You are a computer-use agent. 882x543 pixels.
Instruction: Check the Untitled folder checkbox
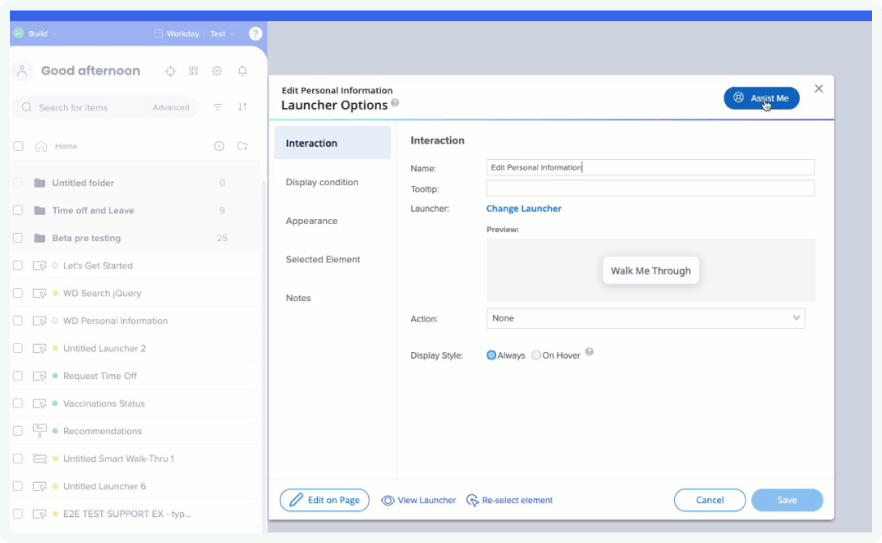coord(19,183)
